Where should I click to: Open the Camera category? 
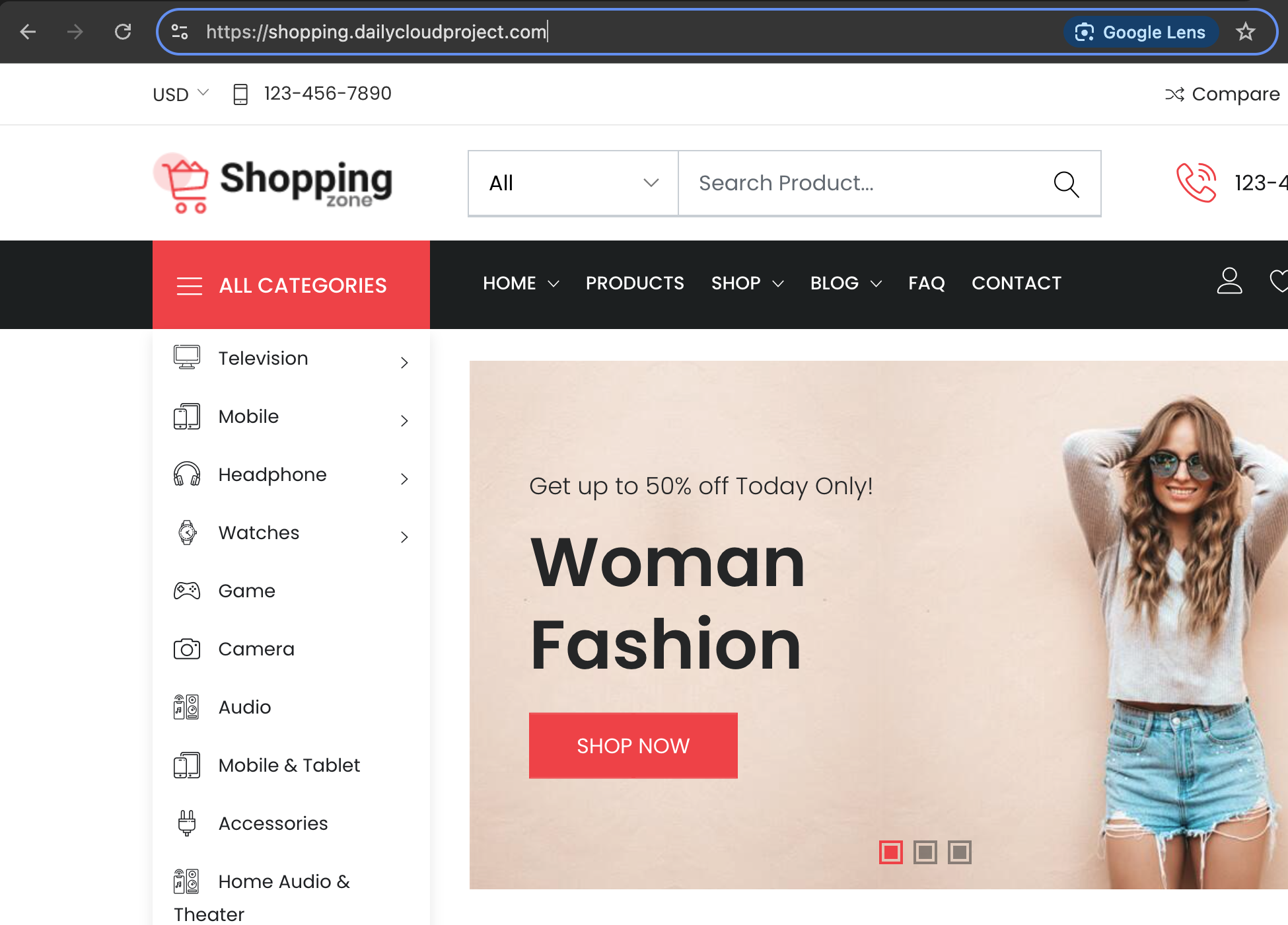pyautogui.click(x=256, y=649)
